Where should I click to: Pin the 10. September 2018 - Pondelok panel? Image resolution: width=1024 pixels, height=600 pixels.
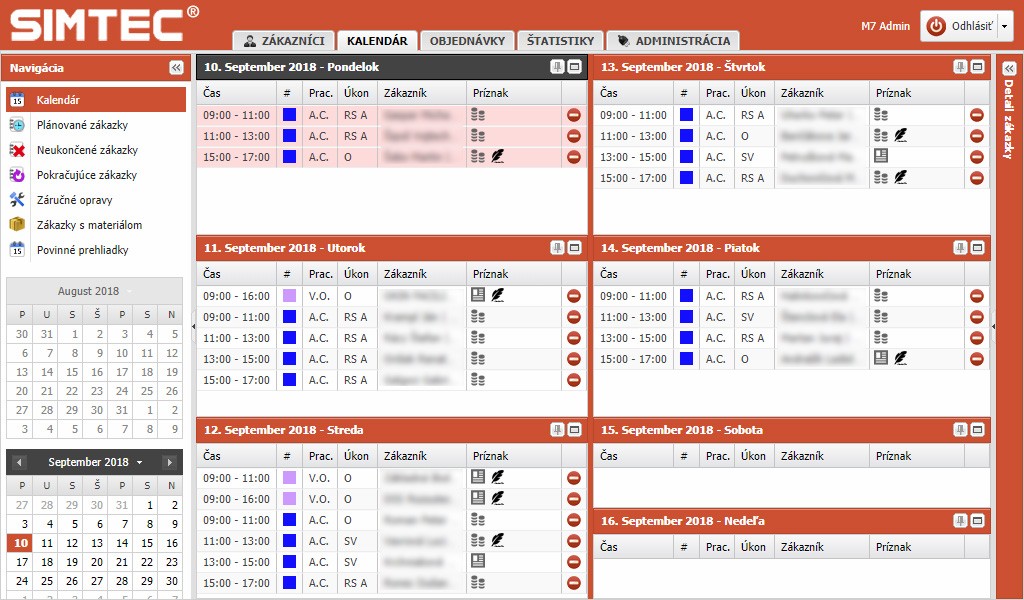(557, 67)
